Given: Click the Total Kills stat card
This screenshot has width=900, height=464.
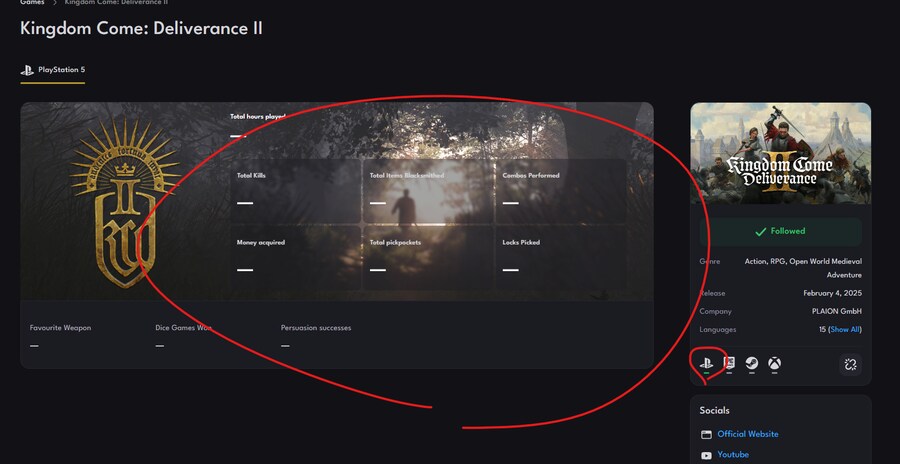Looking at the screenshot, I should 296,191.
